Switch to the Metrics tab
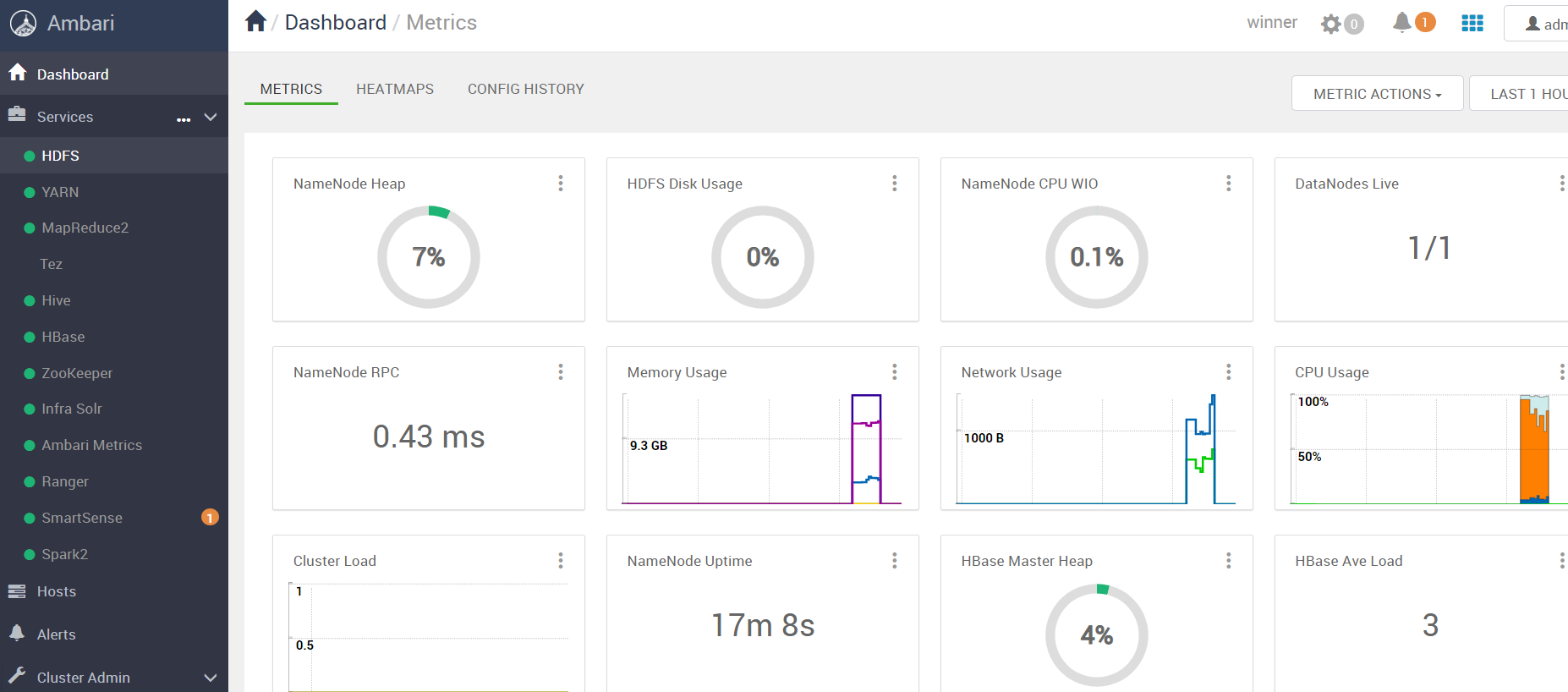 click(x=291, y=89)
